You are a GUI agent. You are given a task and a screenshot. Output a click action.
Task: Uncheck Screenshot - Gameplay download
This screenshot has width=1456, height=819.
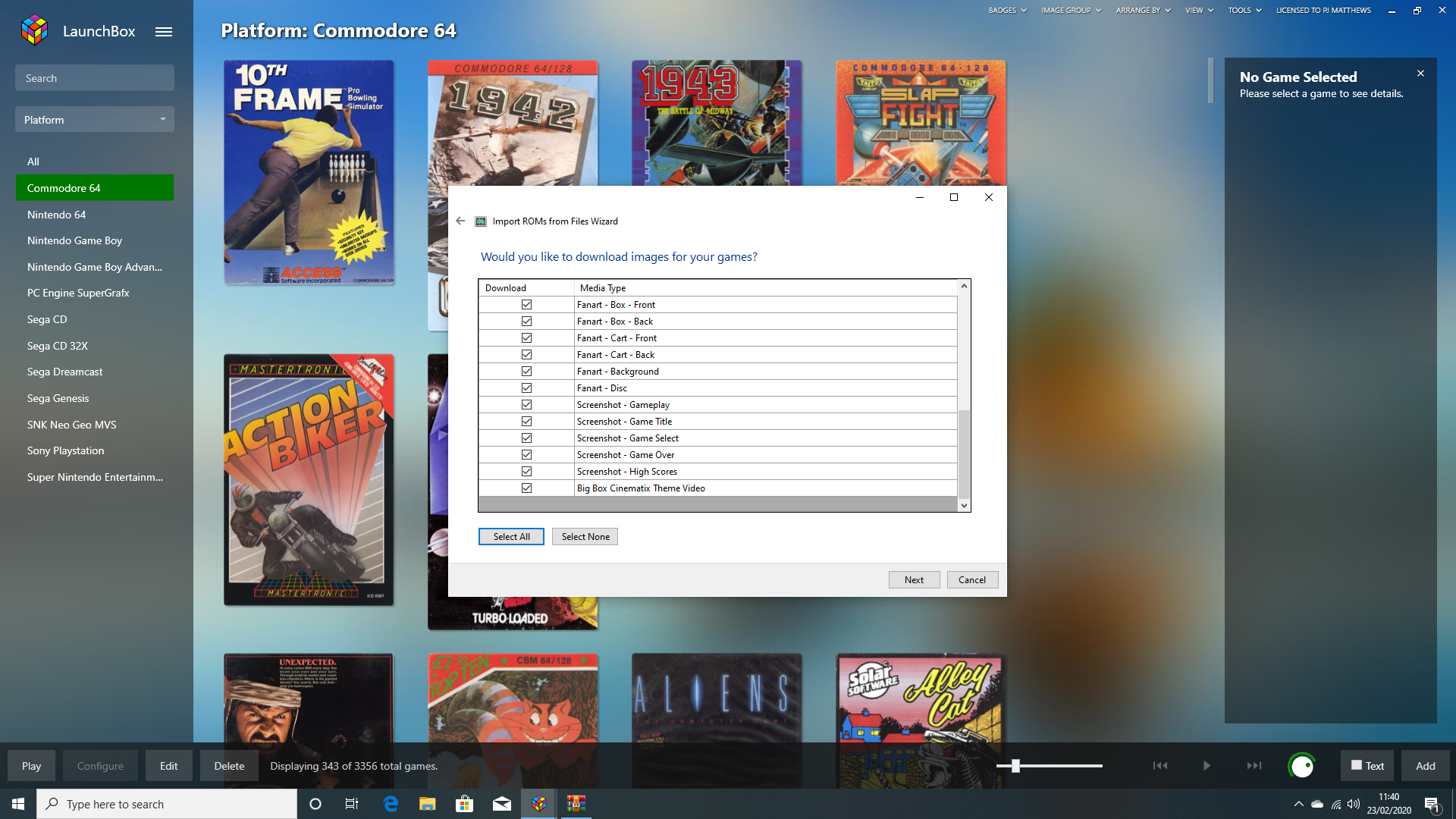point(526,405)
